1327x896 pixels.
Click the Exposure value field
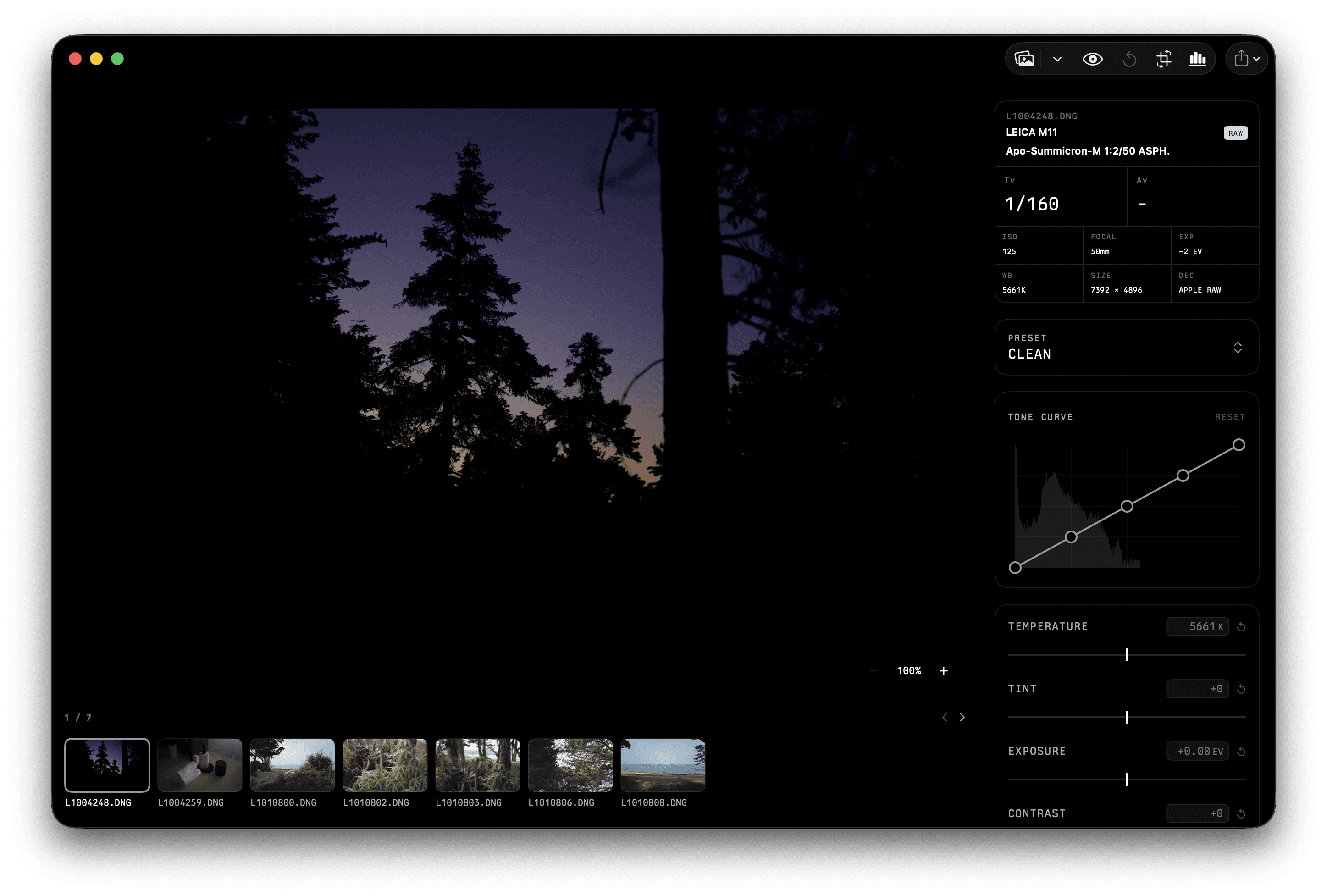1197,751
